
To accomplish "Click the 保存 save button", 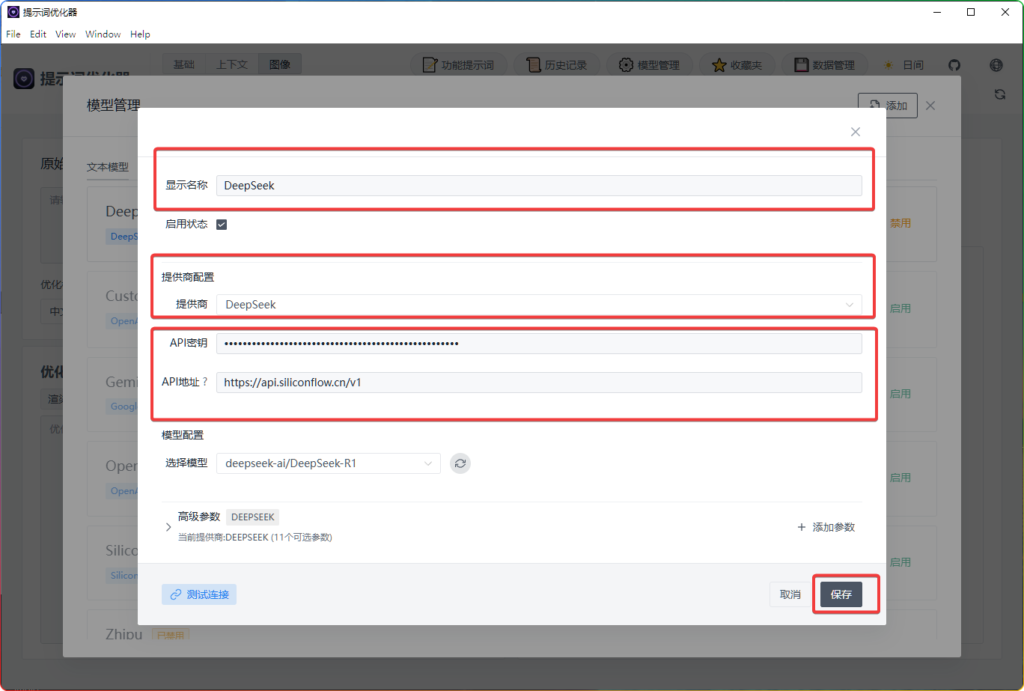I will click(843, 594).
